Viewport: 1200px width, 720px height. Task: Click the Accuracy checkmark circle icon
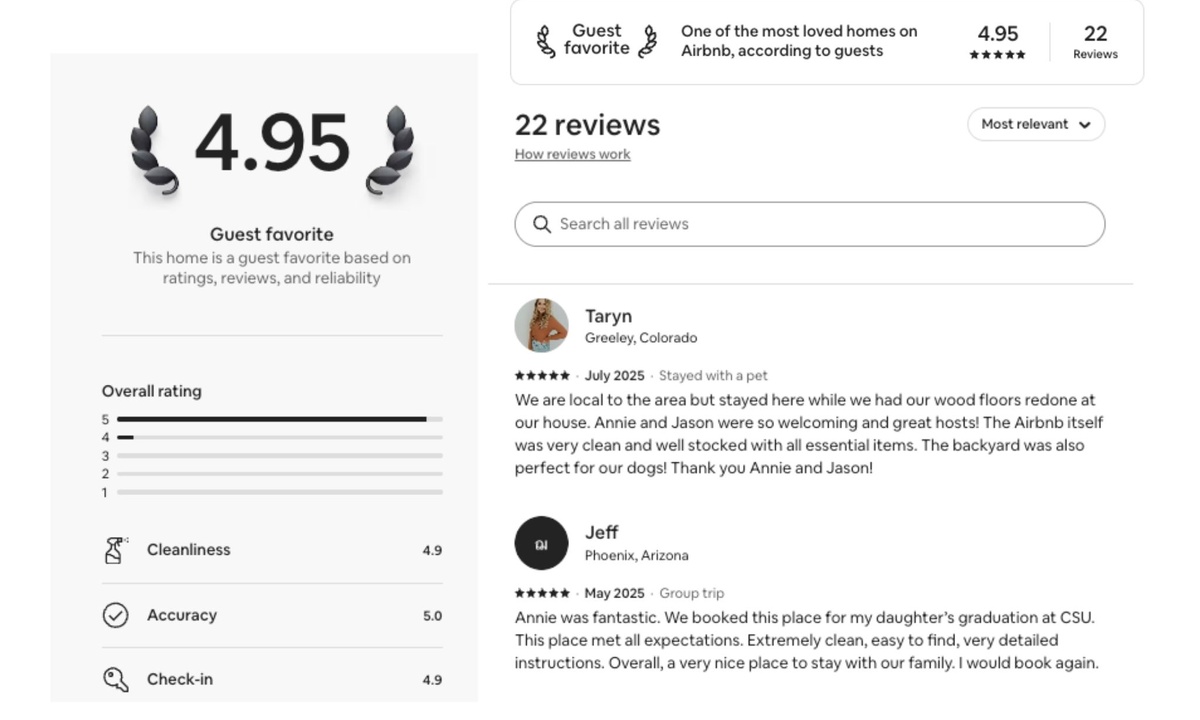pos(115,615)
